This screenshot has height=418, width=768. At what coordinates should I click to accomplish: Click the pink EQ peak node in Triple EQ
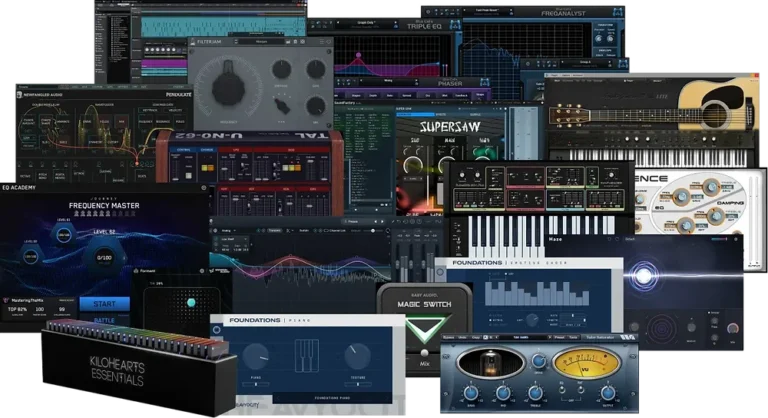(359, 55)
